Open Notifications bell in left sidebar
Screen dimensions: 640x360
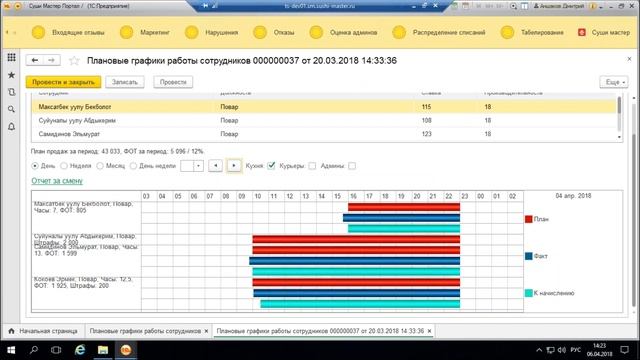tap(11, 127)
